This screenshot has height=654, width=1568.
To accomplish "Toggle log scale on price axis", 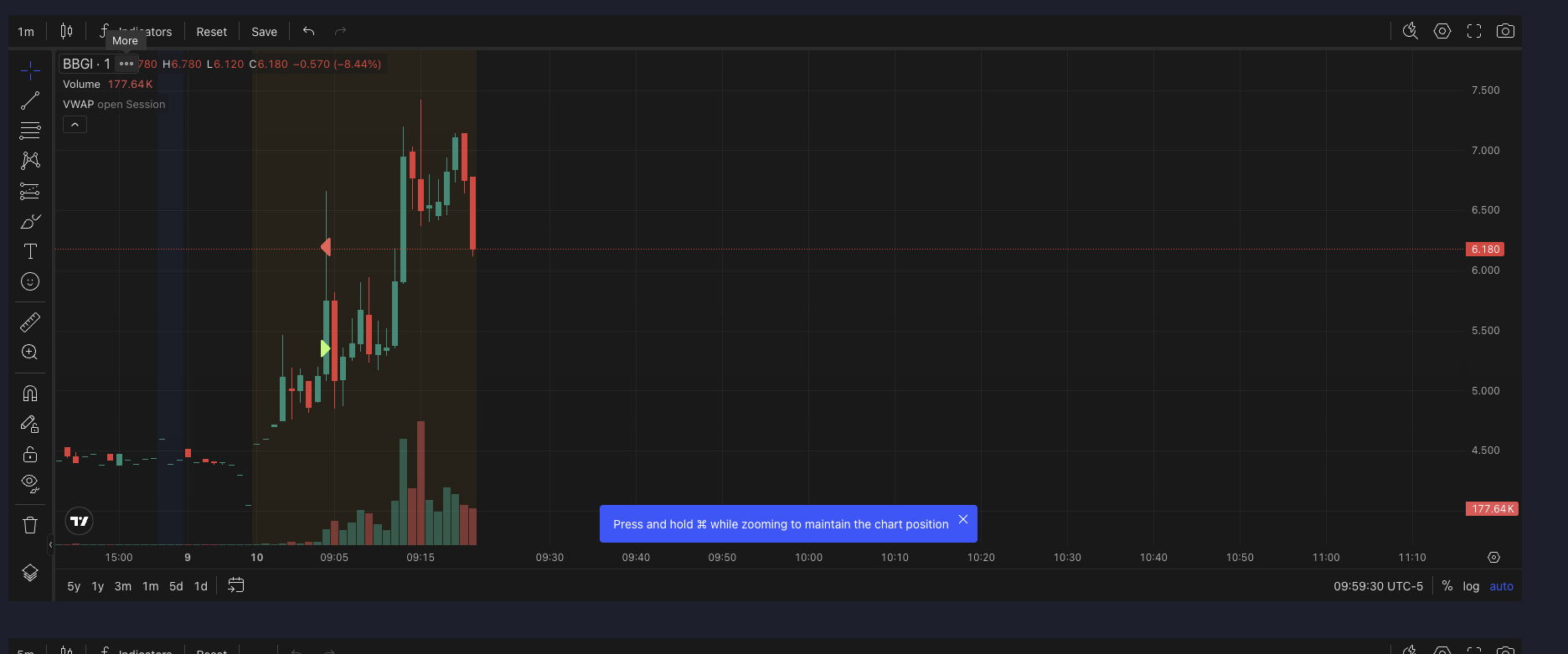I will (1471, 586).
